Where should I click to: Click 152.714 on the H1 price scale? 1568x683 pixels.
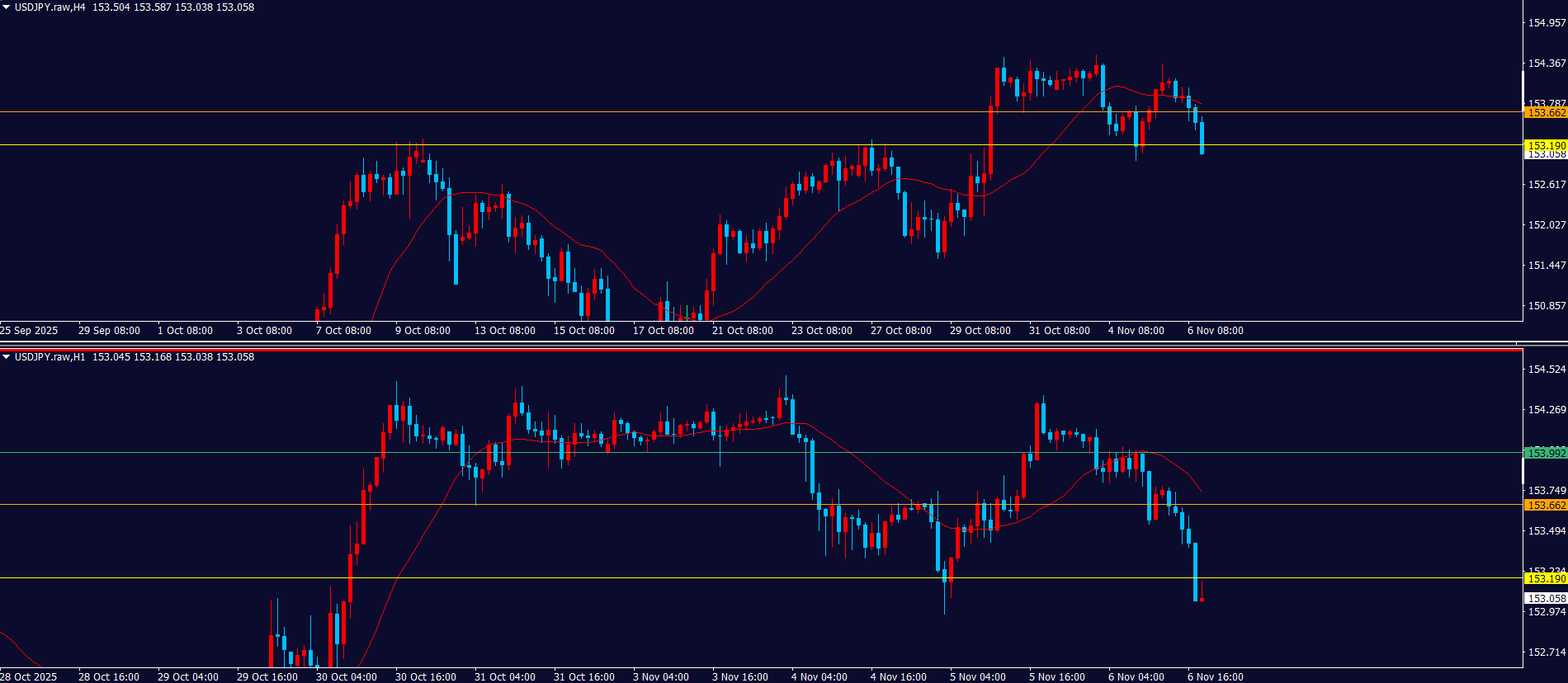(x=1546, y=652)
